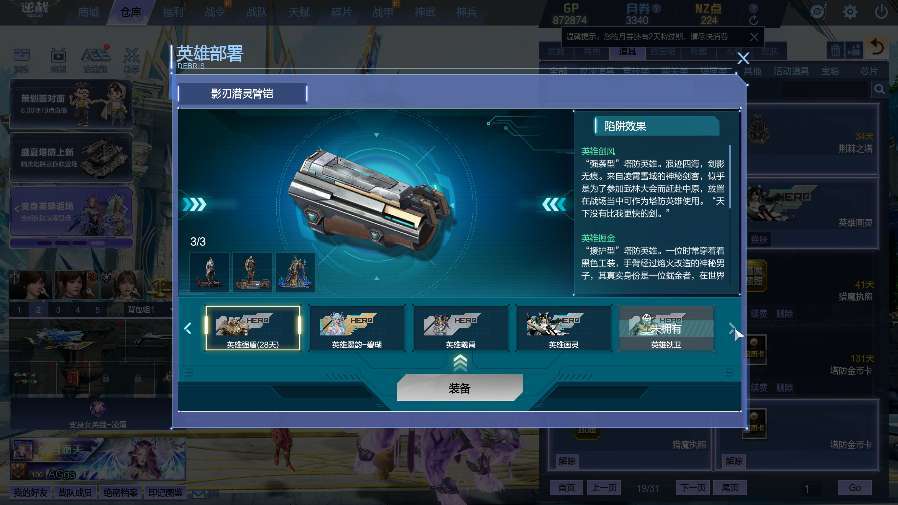
Task: Expand the upward double-chevron above 装备
Action: (x=460, y=363)
